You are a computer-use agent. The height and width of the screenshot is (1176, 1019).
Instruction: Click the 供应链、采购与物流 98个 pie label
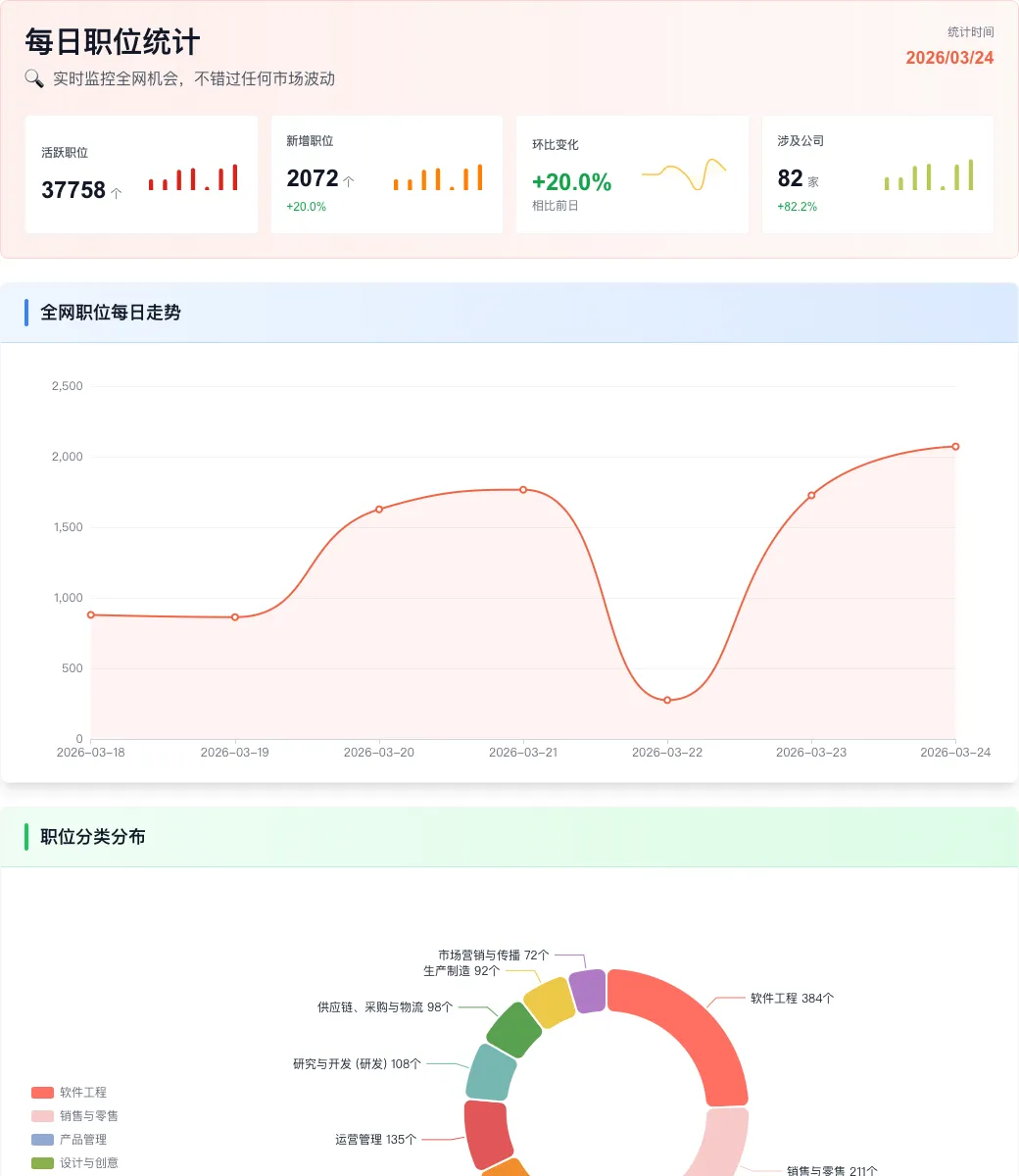click(x=385, y=1007)
